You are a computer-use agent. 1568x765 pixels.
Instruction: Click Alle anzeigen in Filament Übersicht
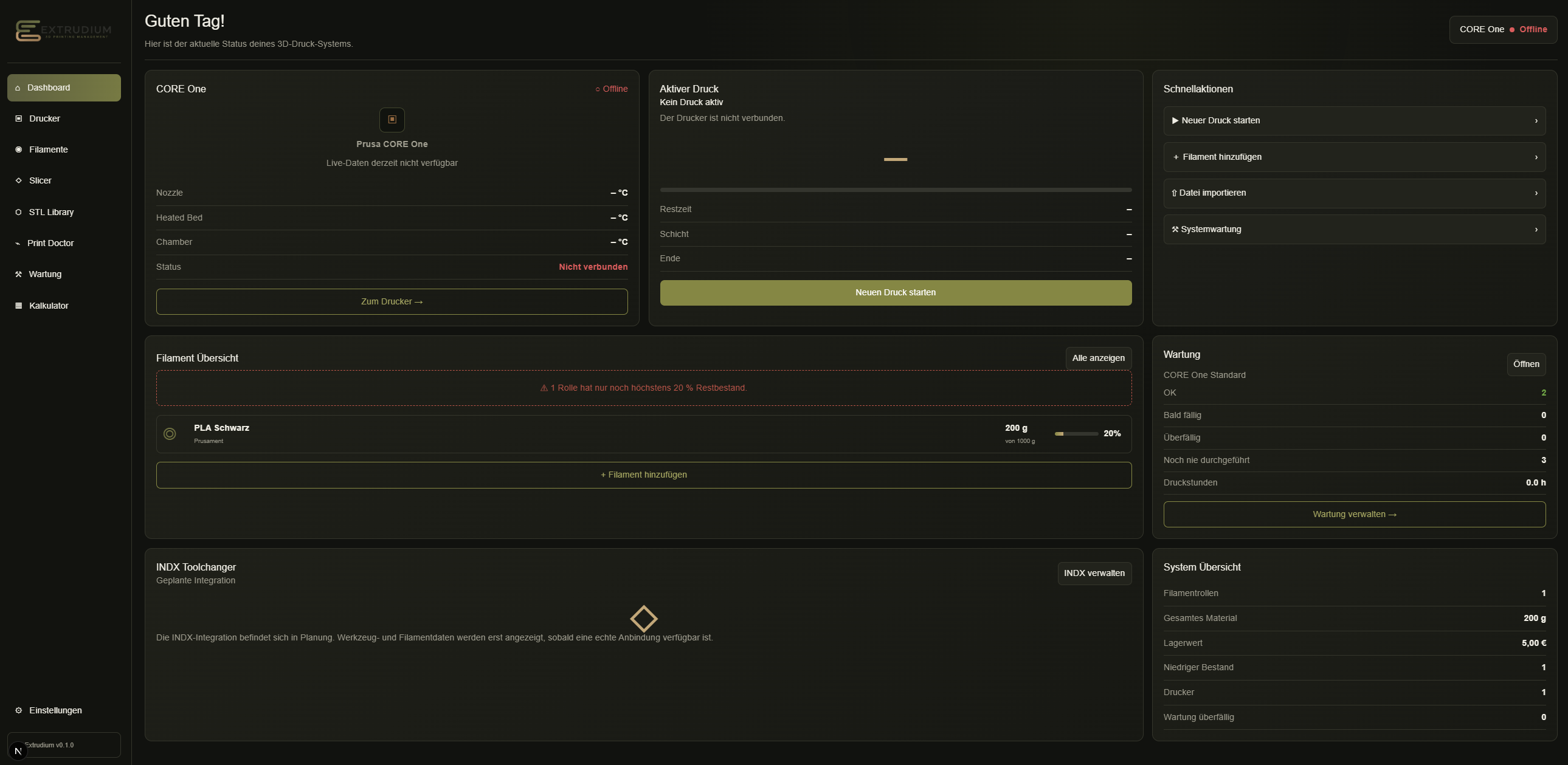tap(1098, 358)
